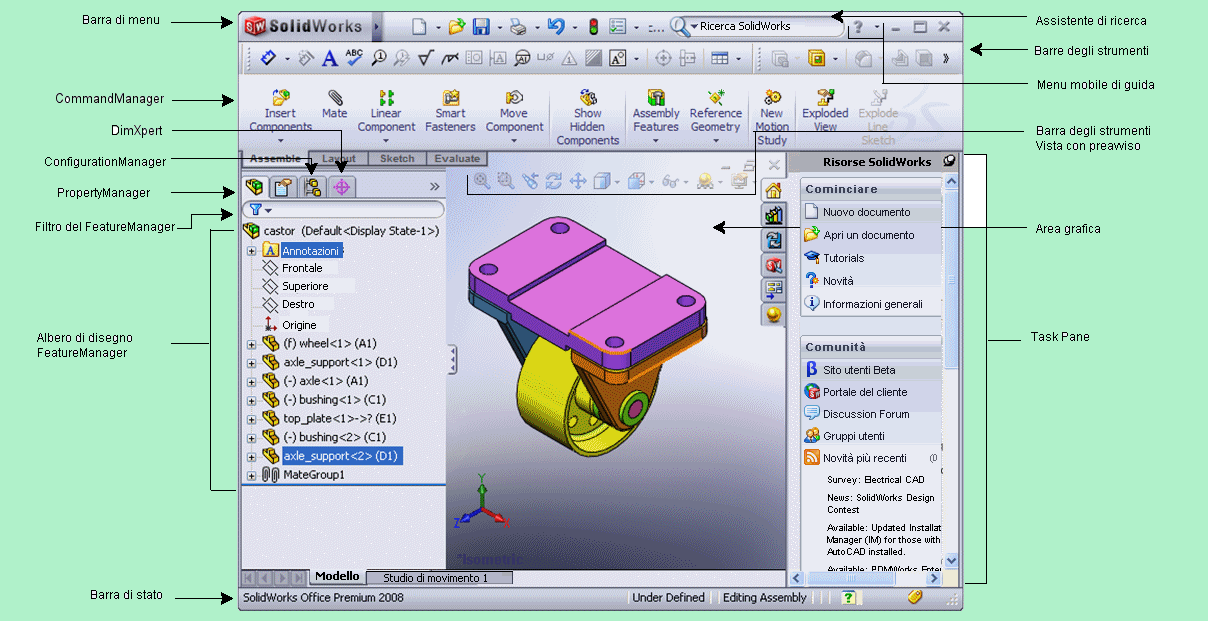
Task: Open the Appearances sphere tab in Task Pane
Action: [x=773, y=316]
